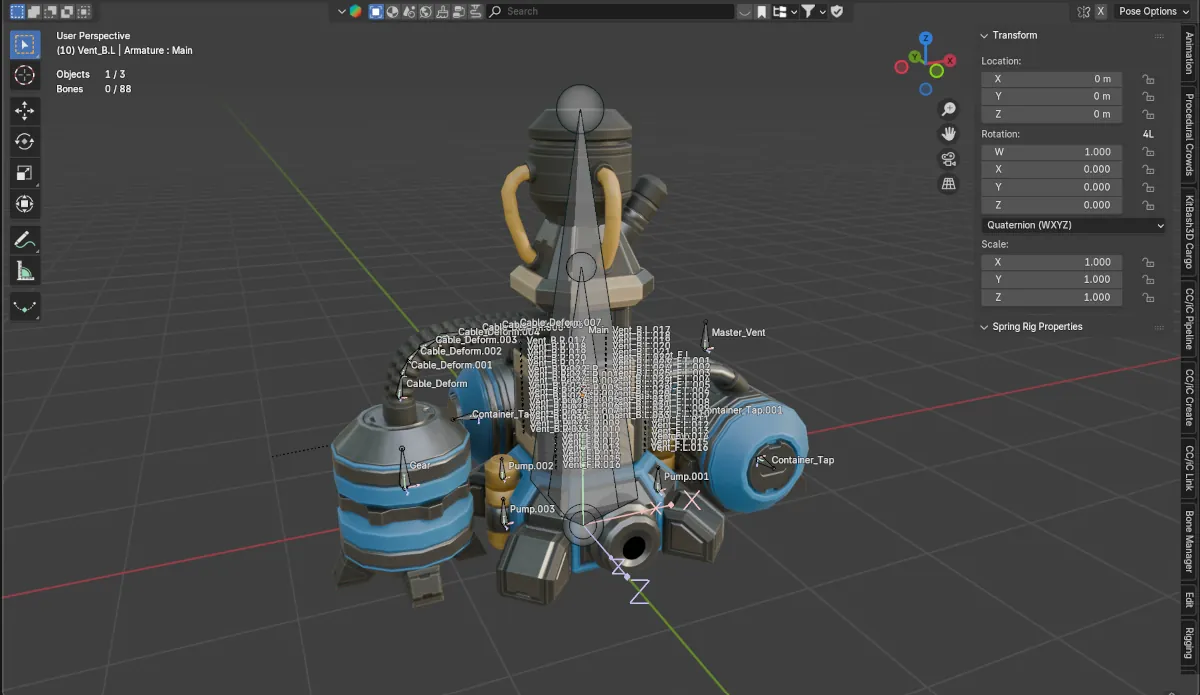Select the Move tool in the toolbar
The image size is (1200, 695).
pos(25,109)
